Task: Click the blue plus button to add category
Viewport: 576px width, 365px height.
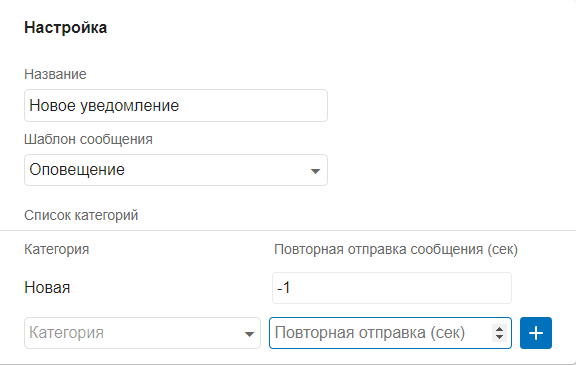Action: pos(536,333)
